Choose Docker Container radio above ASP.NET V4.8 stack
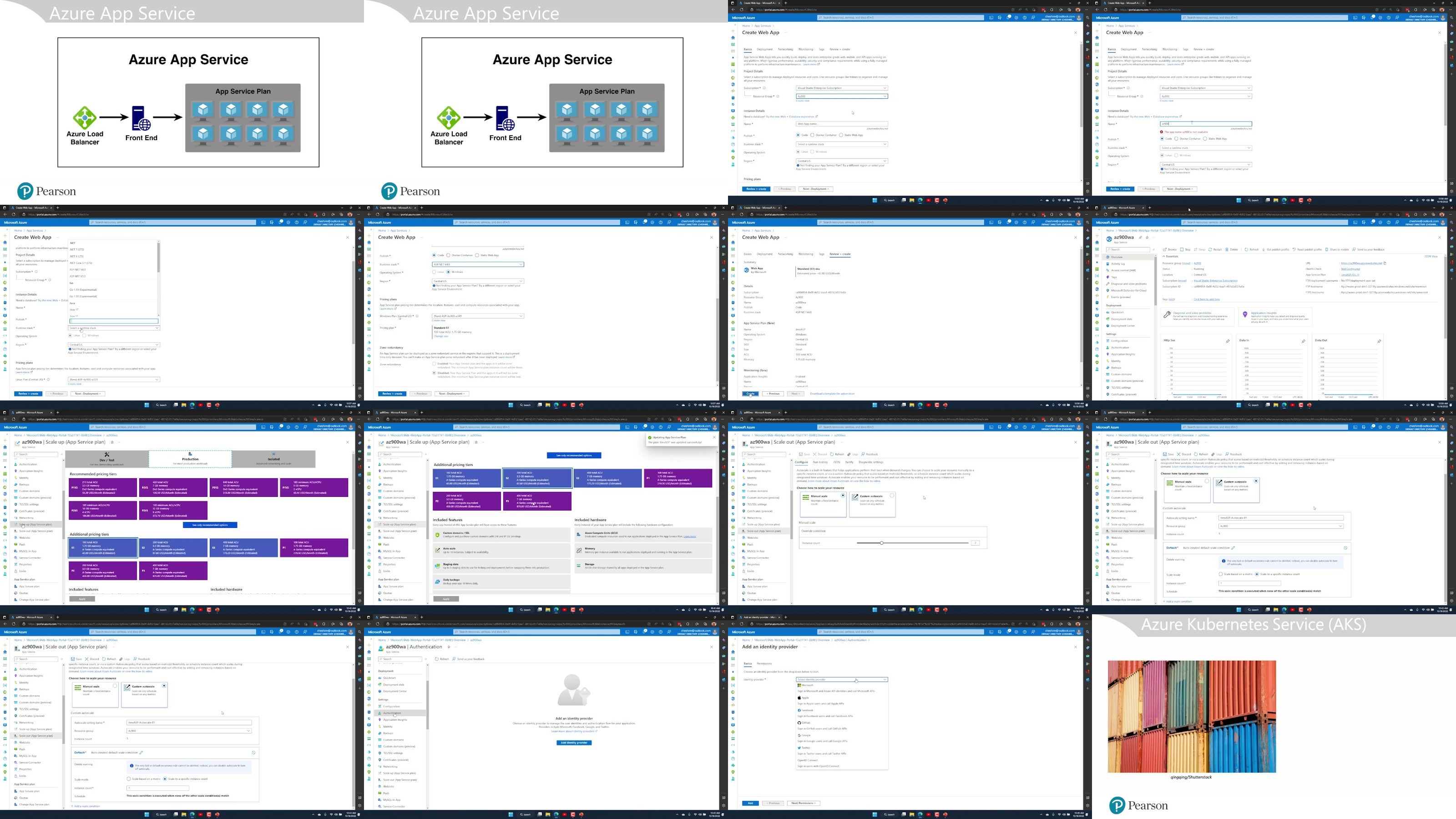 (449, 255)
